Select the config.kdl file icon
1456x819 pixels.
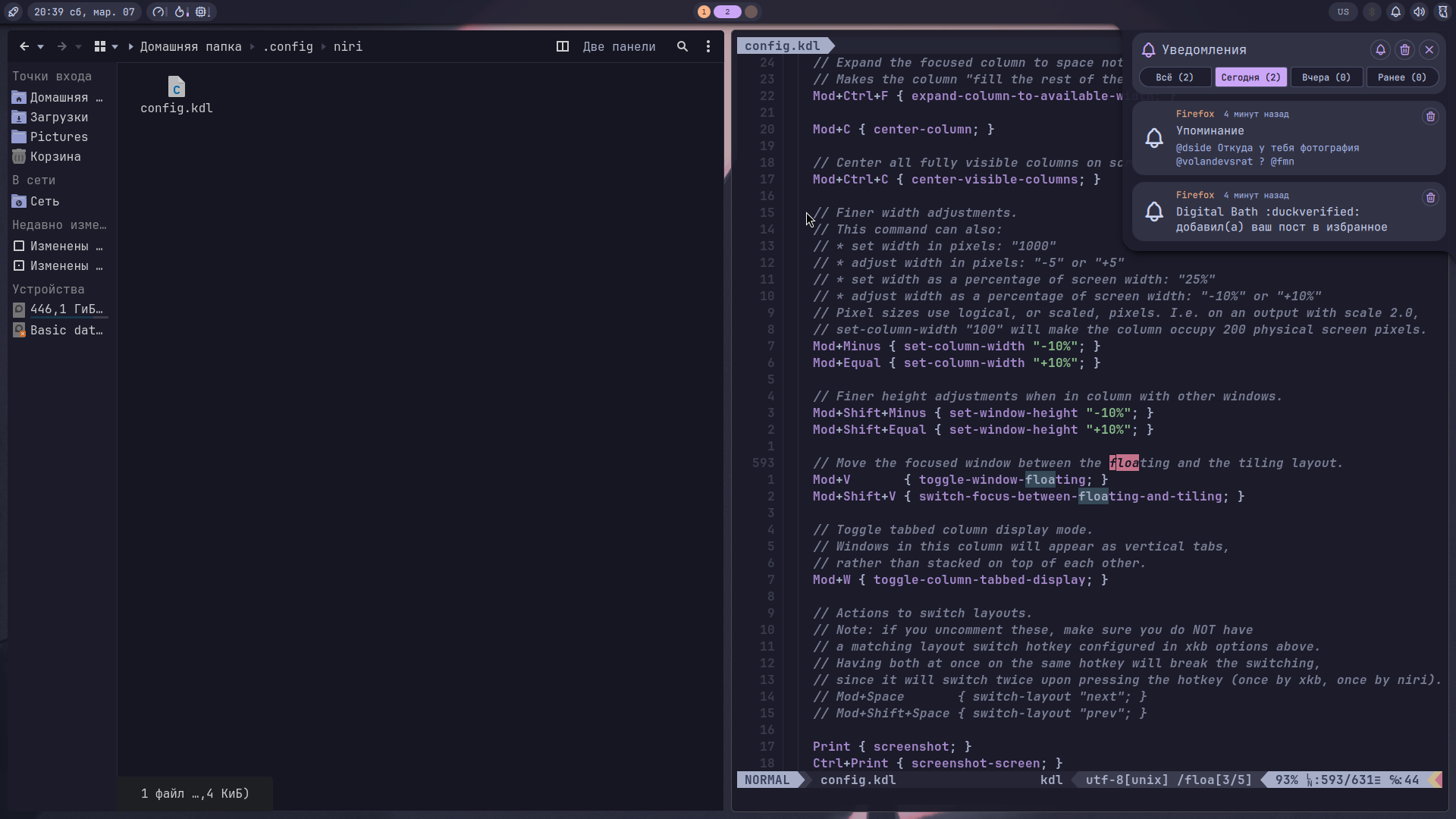point(176,88)
